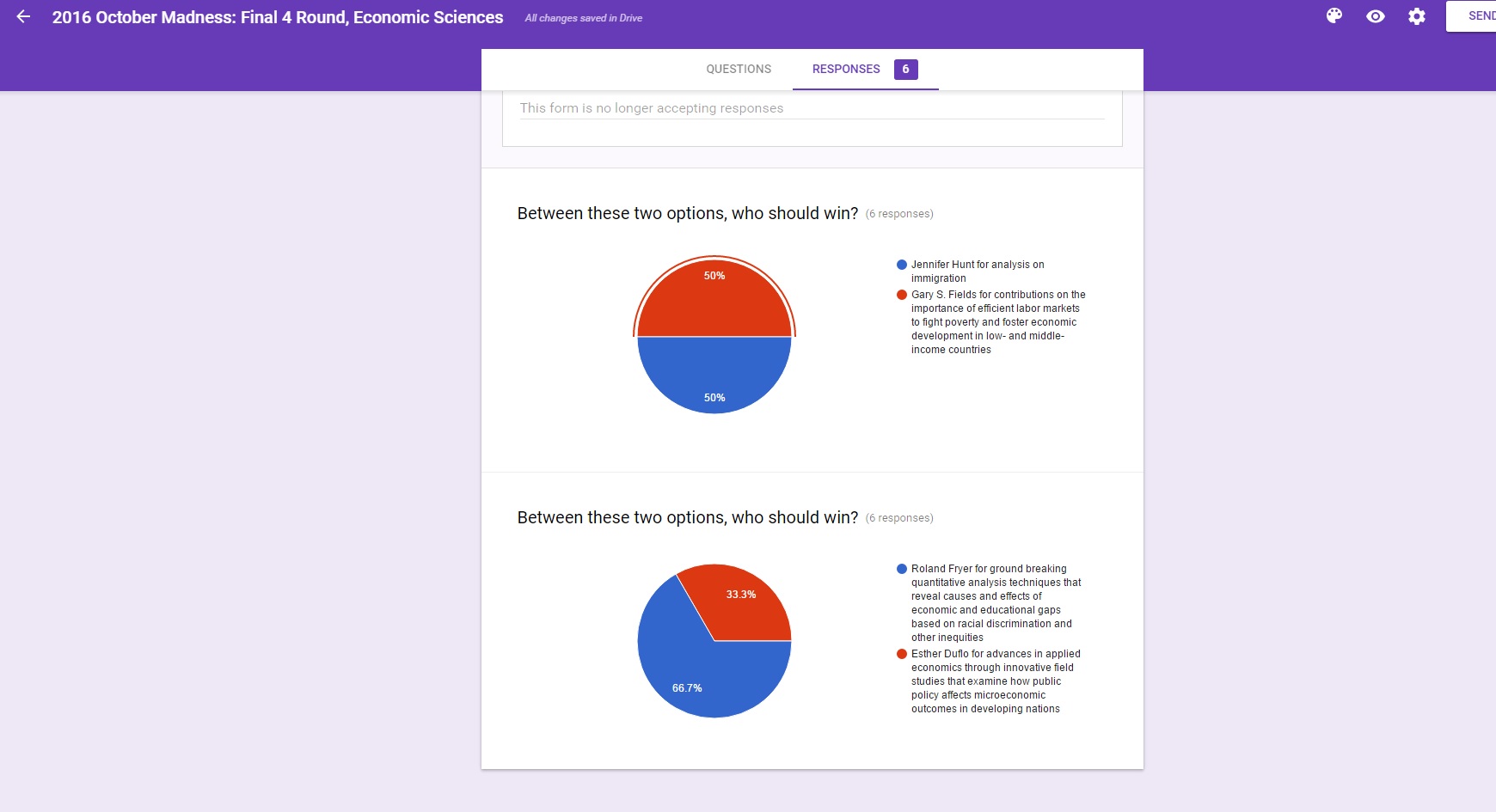Click the red legend dot for Esther Duflo
1496x812 pixels.
(x=901, y=654)
